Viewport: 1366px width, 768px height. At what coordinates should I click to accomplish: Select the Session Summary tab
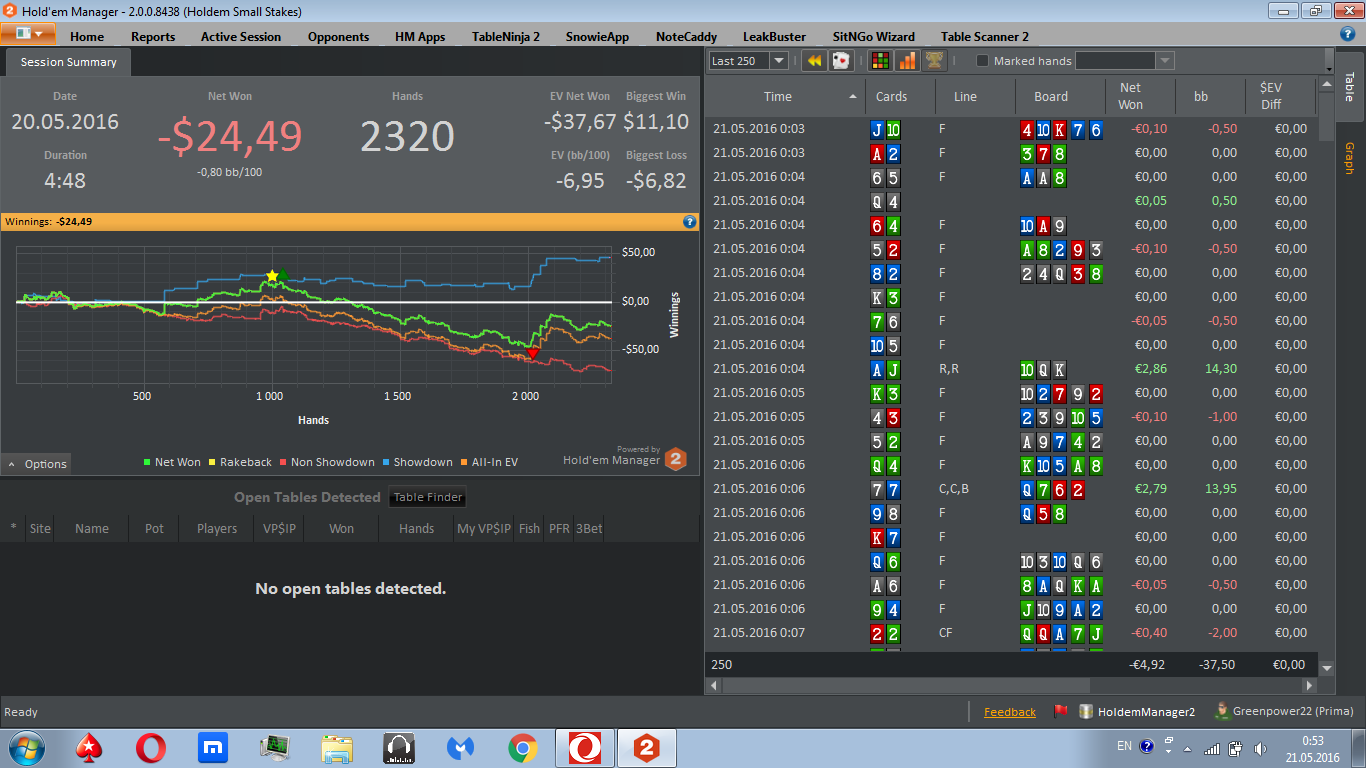click(x=68, y=62)
